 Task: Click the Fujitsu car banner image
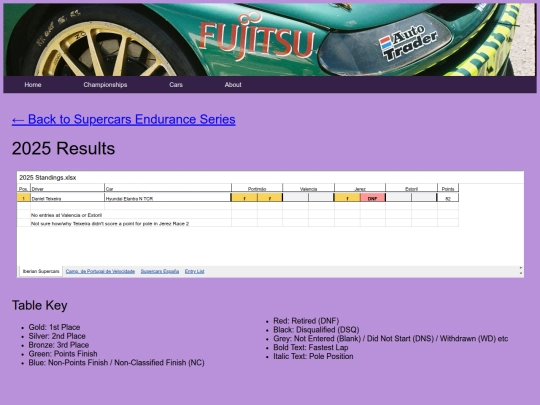270,40
